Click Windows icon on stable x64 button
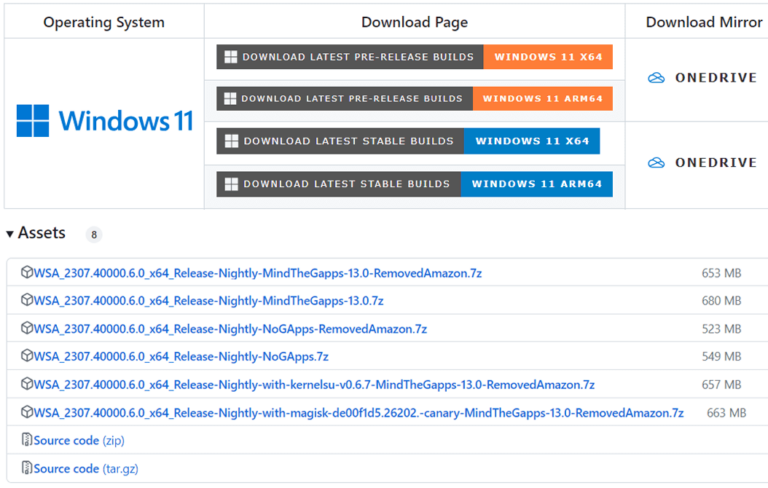768x488 pixels. (x=230, y=141)
